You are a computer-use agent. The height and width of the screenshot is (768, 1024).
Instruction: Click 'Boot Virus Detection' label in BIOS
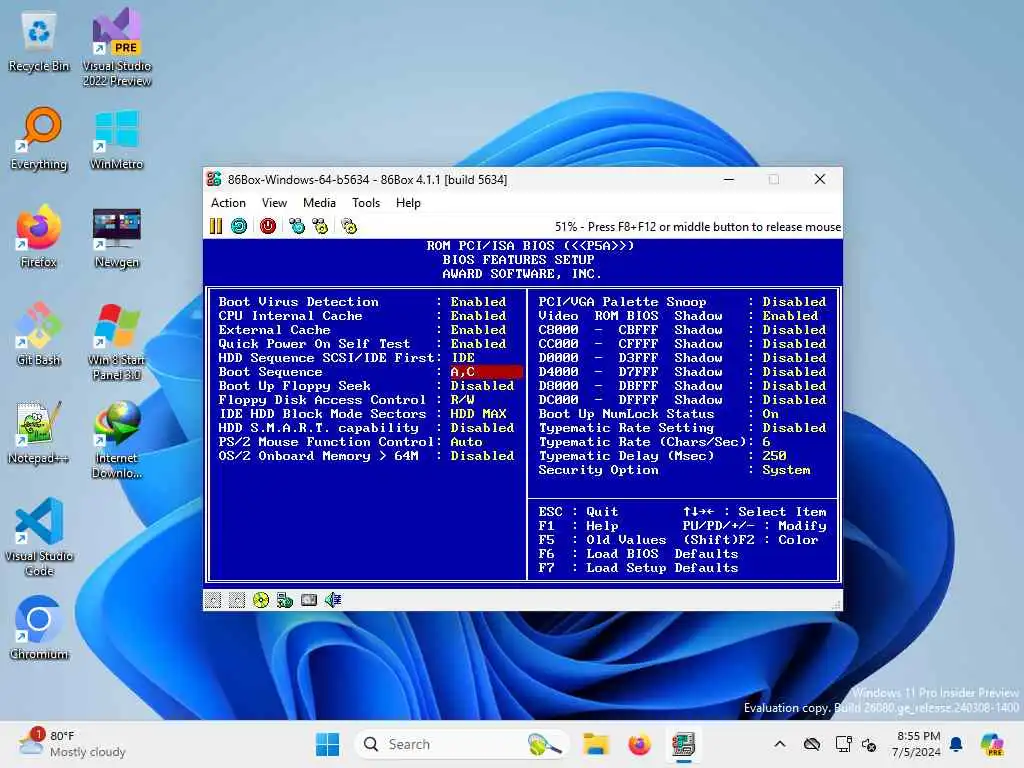coord(298,302)
